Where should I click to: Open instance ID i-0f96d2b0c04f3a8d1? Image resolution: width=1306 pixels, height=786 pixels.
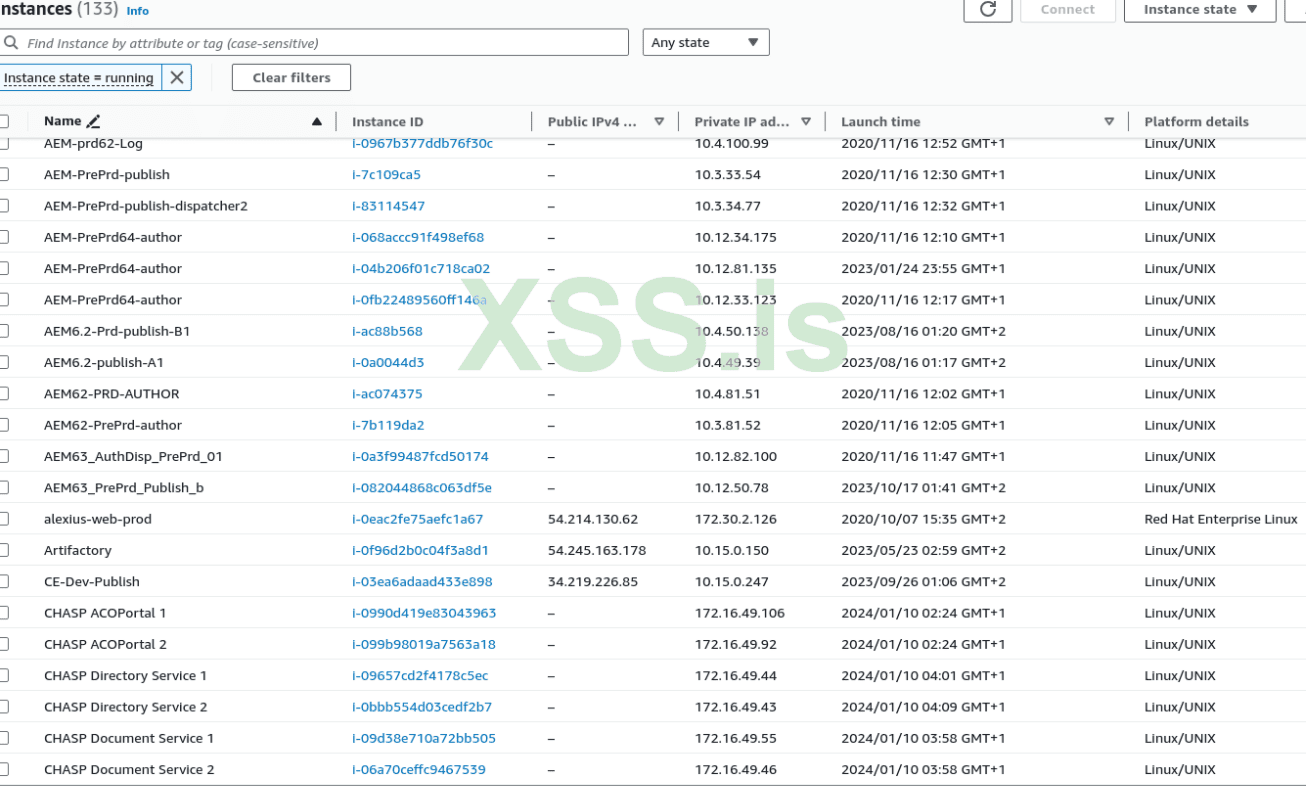(x=420, y=550)
